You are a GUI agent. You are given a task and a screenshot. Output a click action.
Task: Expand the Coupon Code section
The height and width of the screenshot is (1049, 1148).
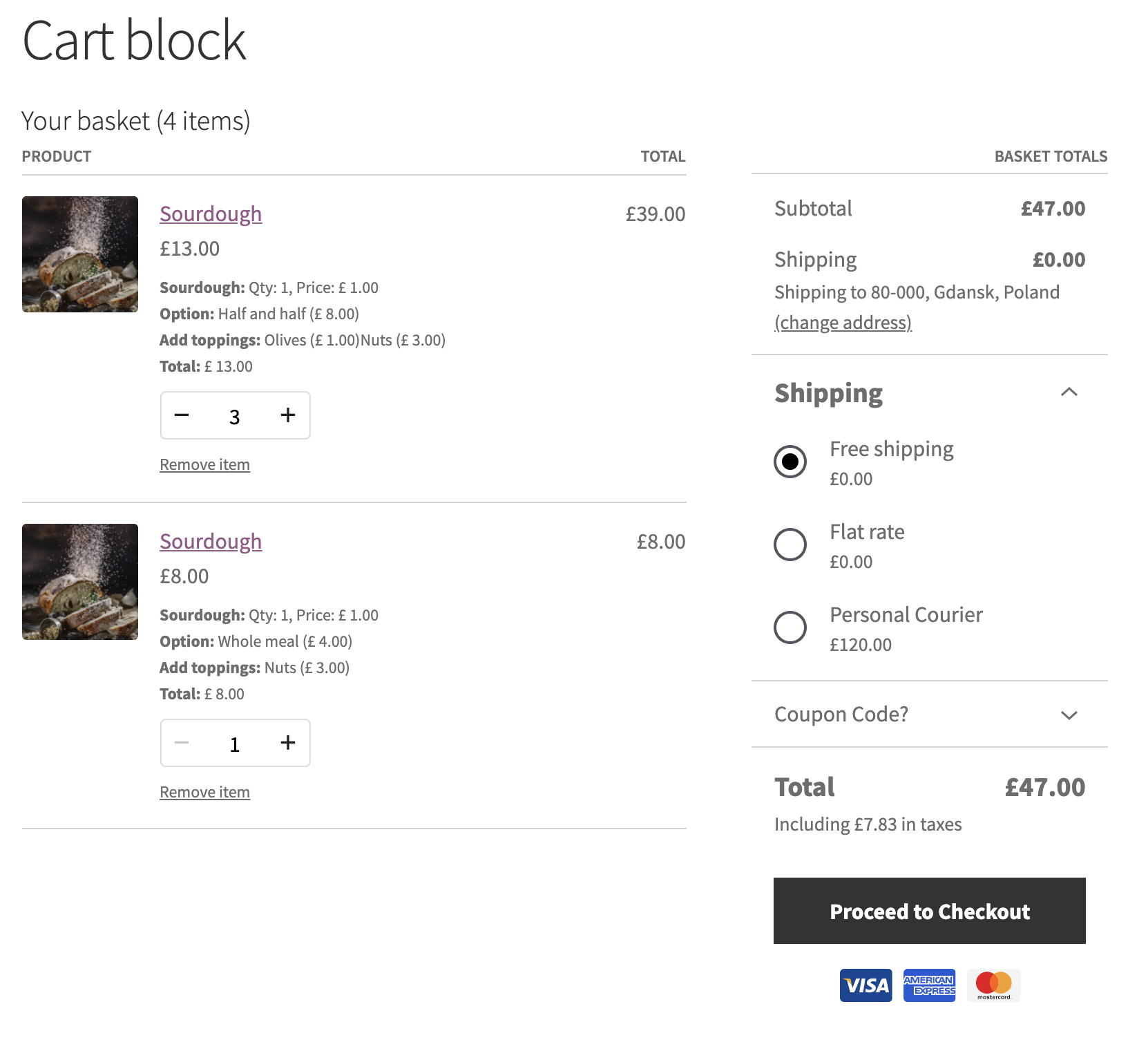(1069, 715)
